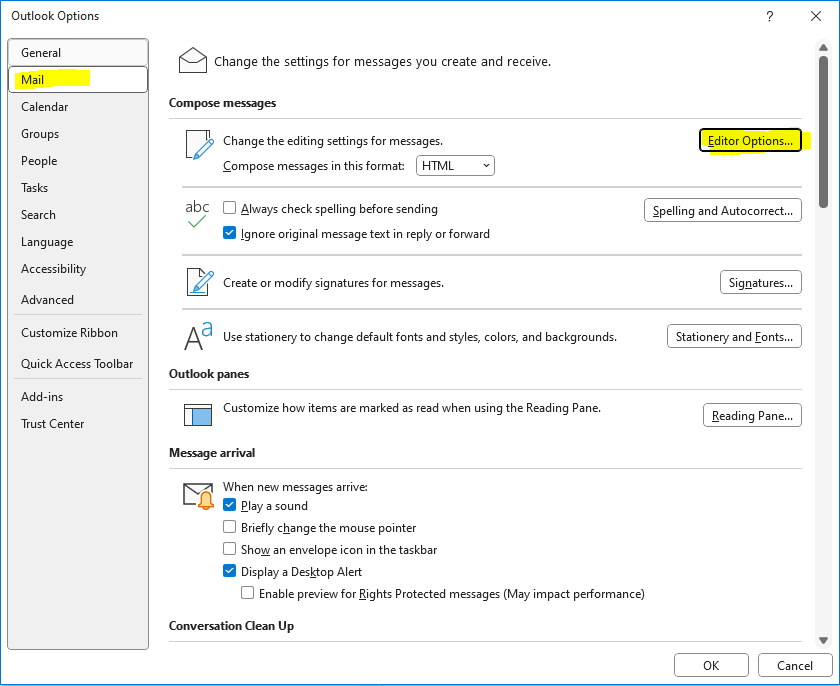
Task: Open the Signatures dialog
Action: 761,282
